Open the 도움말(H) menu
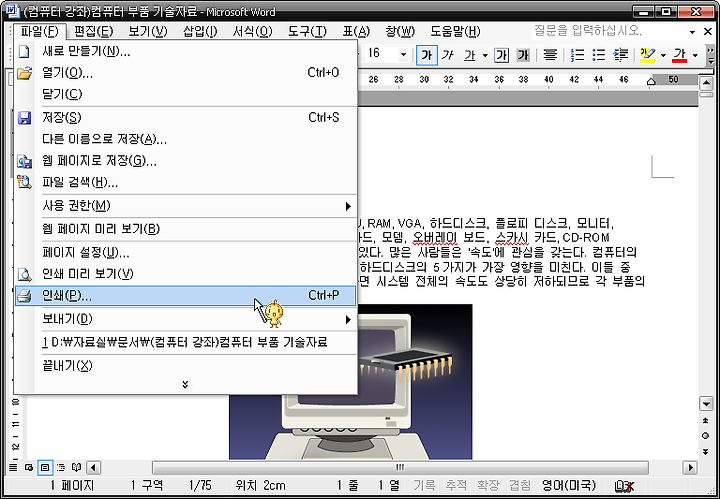Viewport: 720px width, 499px height. pos(455,31)
